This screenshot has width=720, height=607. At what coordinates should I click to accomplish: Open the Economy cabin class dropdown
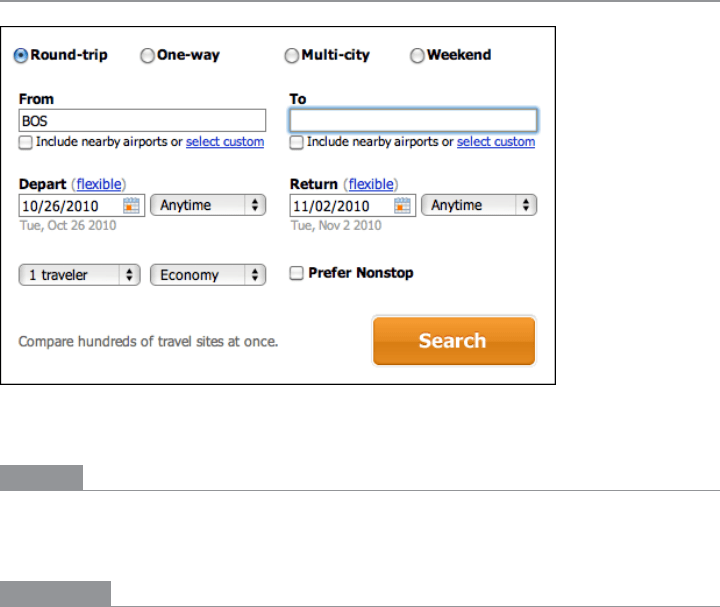(x=207, y=275)
